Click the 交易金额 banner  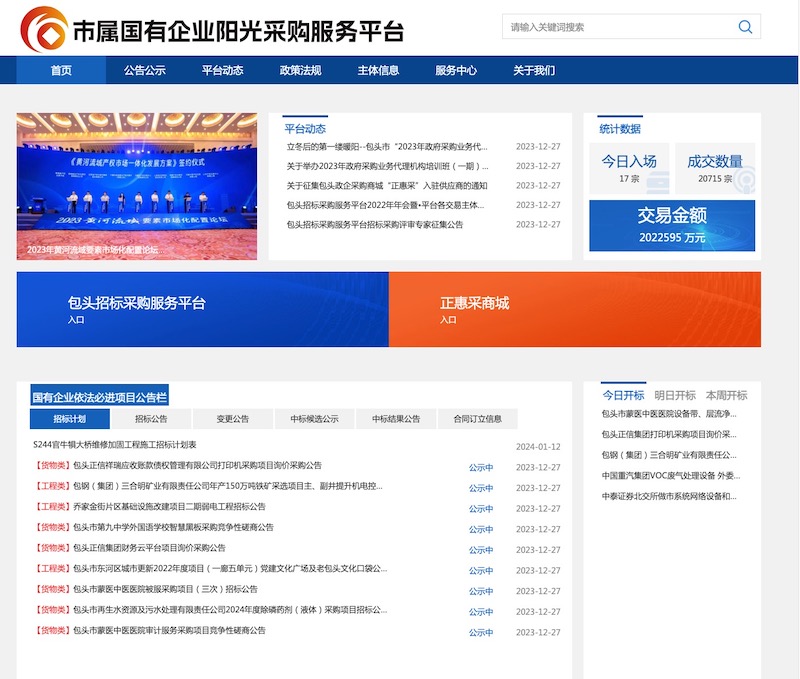coord(671,225)
